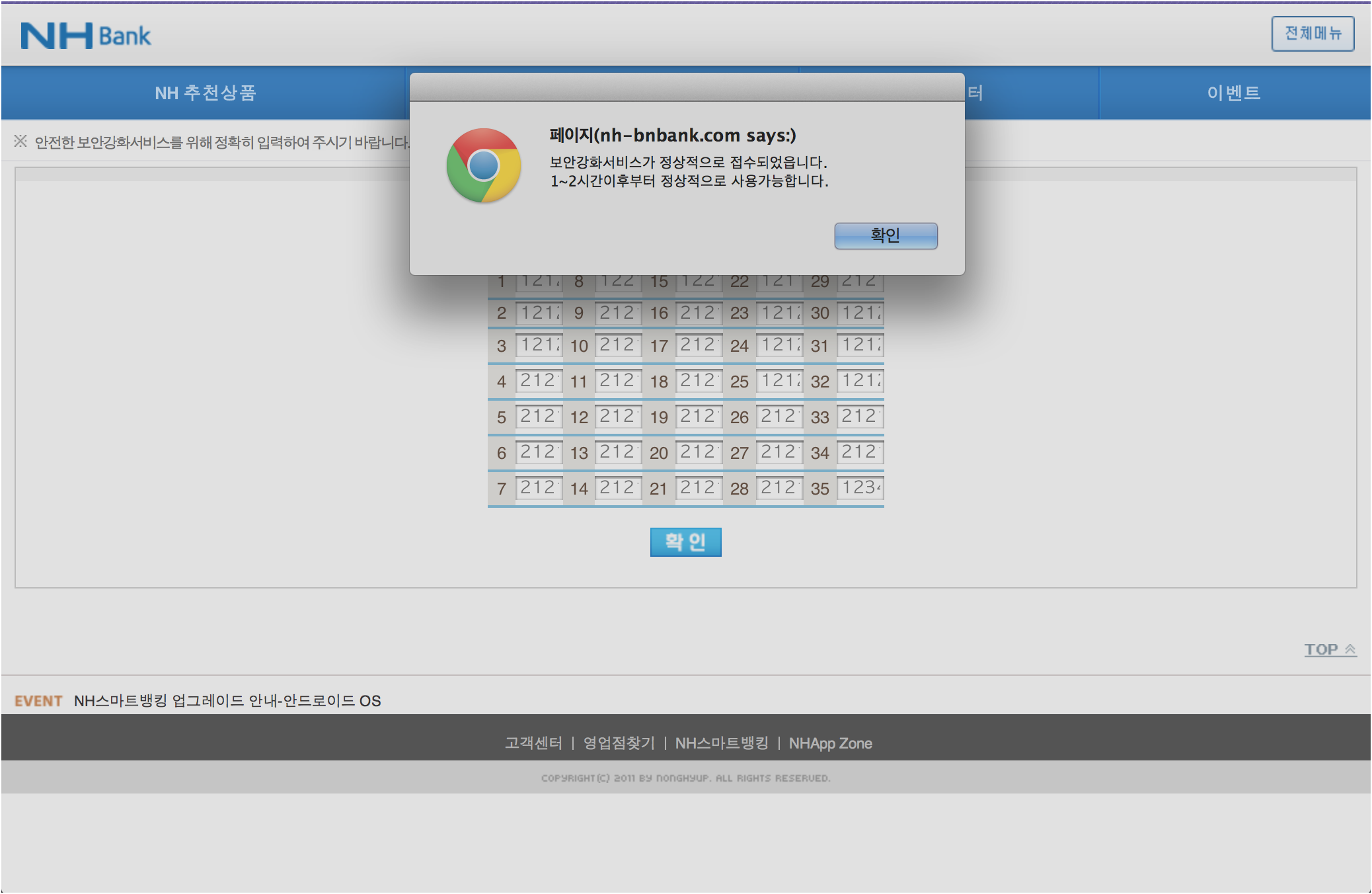Focus security card field number 17
Screen dimensions: 1372x894
click(699, 345)
